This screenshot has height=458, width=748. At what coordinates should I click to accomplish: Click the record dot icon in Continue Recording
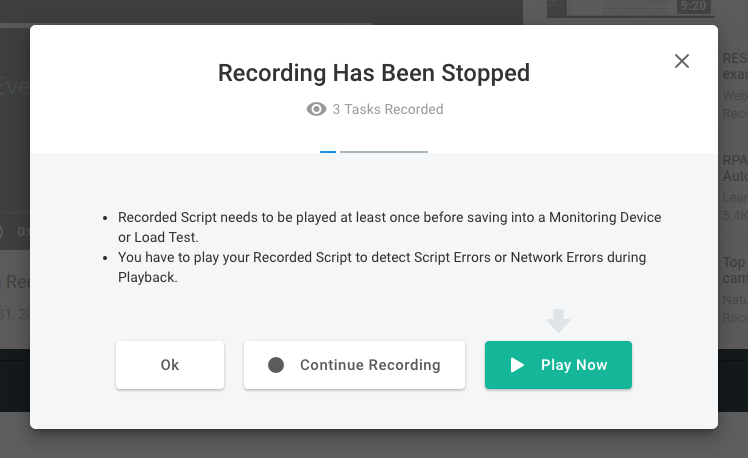[276, 365]
